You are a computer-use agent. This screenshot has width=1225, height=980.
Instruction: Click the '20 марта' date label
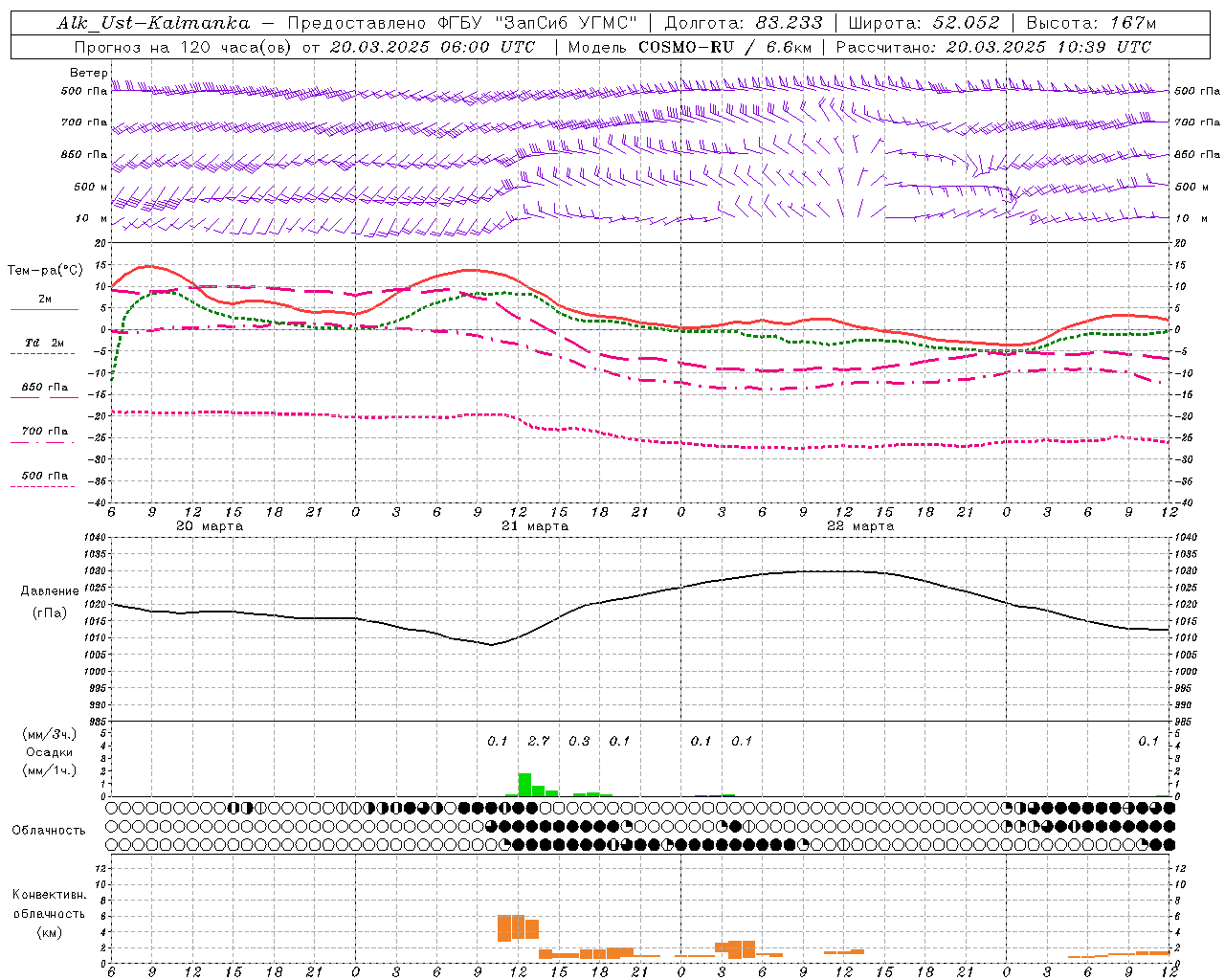coord(210,526)
